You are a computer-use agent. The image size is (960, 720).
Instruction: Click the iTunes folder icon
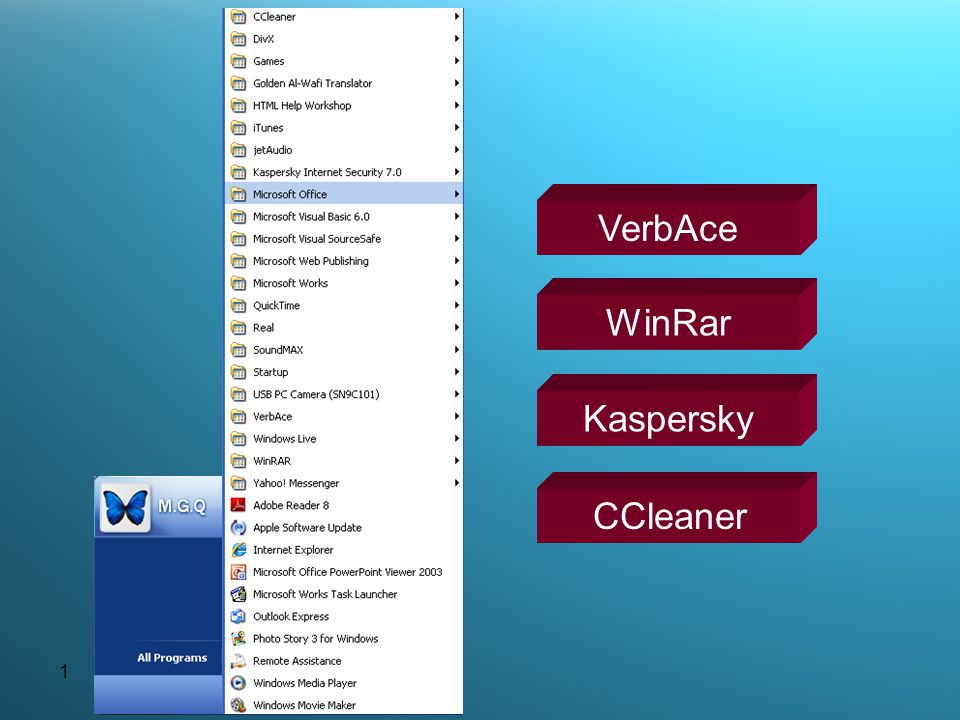238,127
